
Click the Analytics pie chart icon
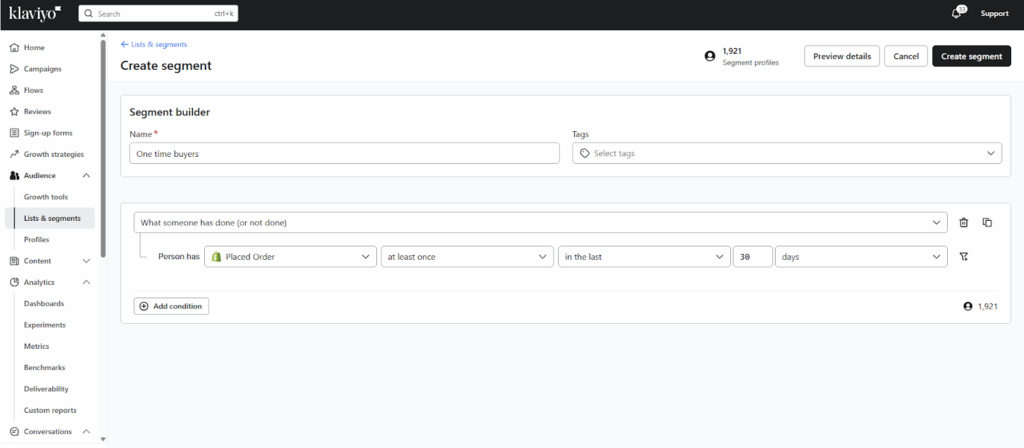pos(14,282)
